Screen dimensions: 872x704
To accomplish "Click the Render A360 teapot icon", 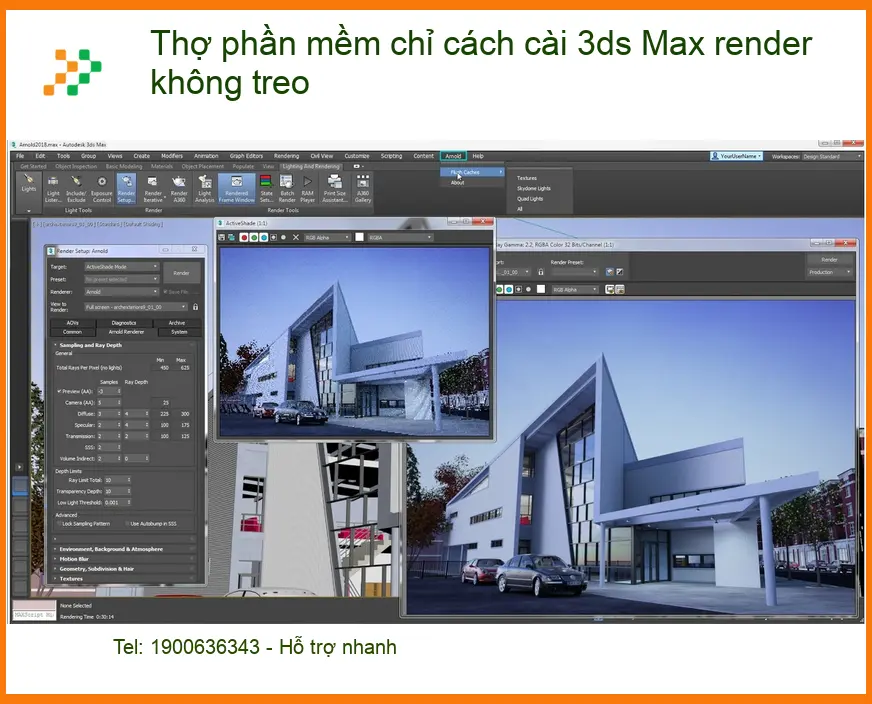I will [179, 189].
